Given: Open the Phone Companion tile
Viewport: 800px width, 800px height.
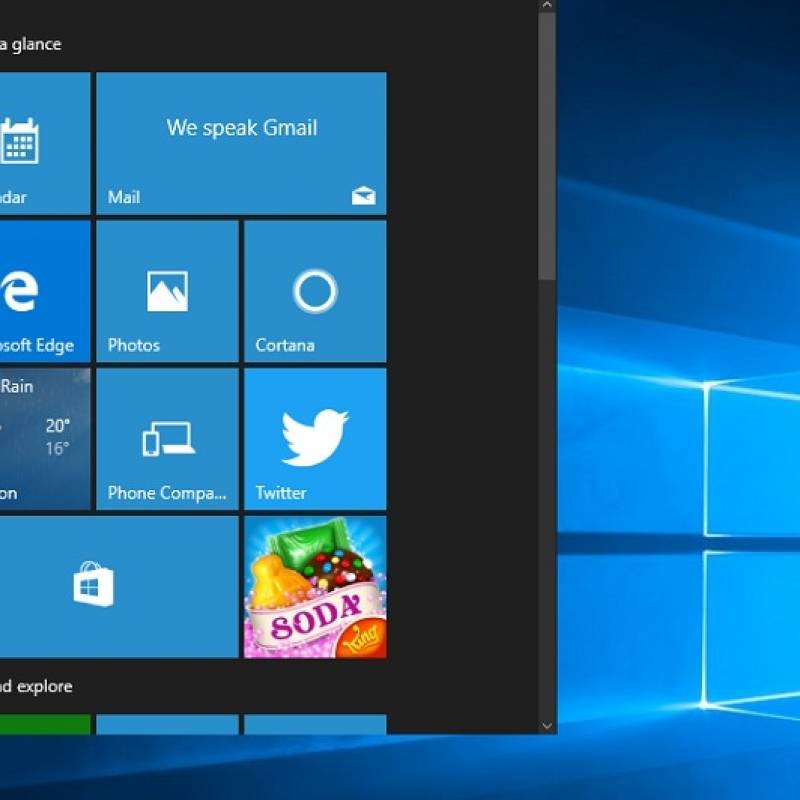Looking at the screenshot, I should 167,439.
